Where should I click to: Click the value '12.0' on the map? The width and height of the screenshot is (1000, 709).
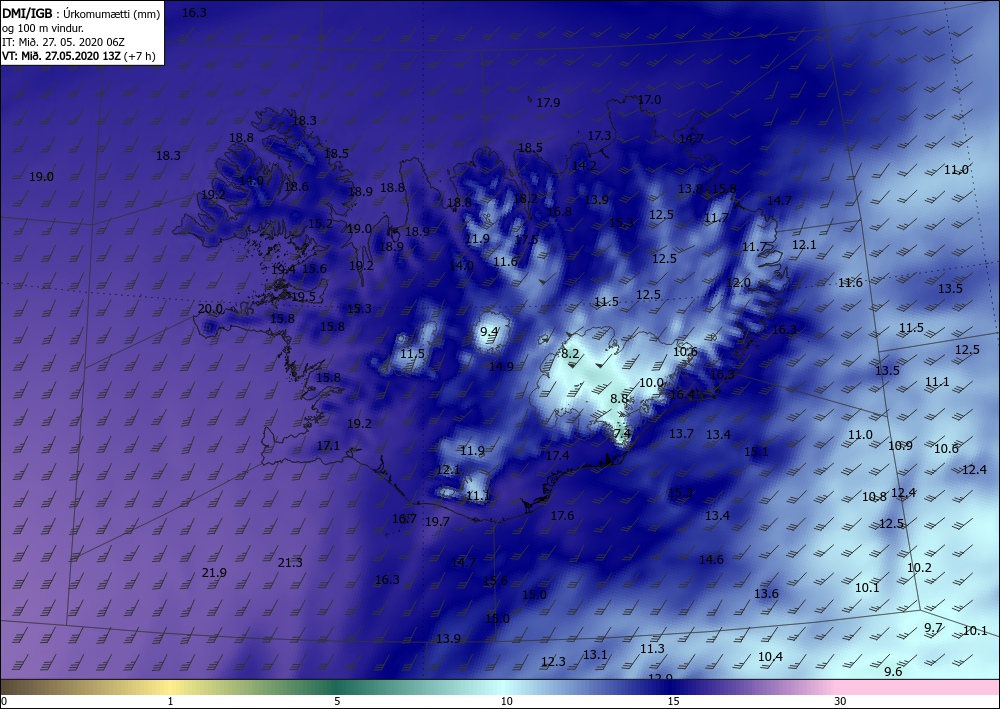coord(739,282)
